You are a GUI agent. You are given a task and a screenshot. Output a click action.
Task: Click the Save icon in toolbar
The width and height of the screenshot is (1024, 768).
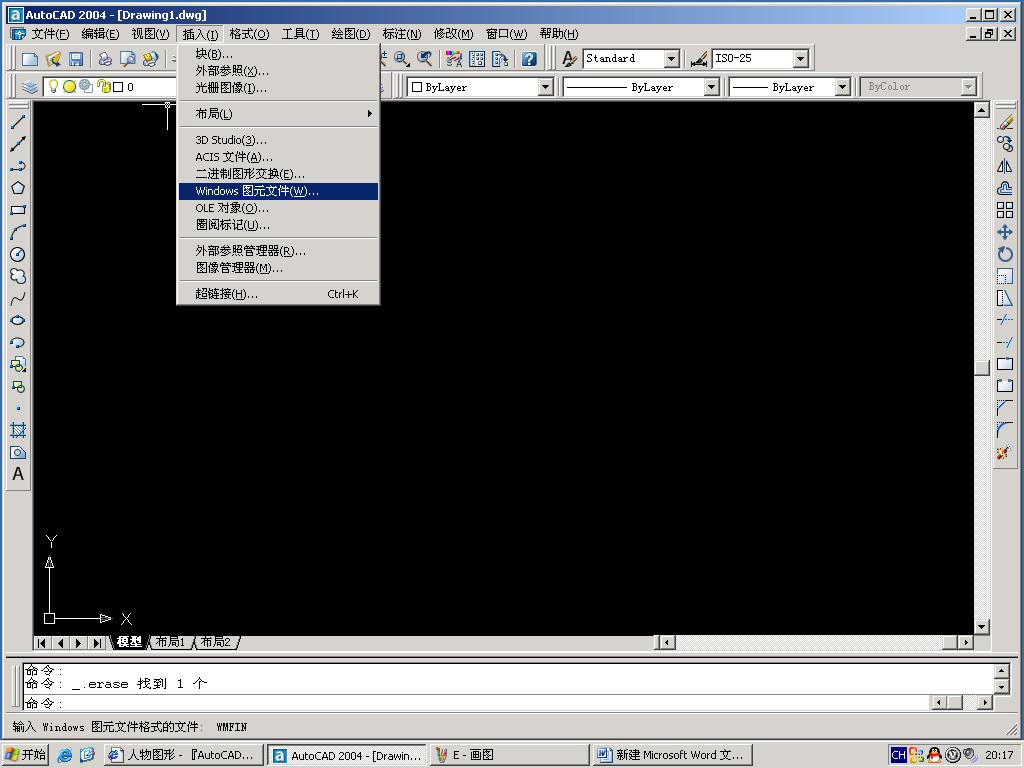coord(76,59)
